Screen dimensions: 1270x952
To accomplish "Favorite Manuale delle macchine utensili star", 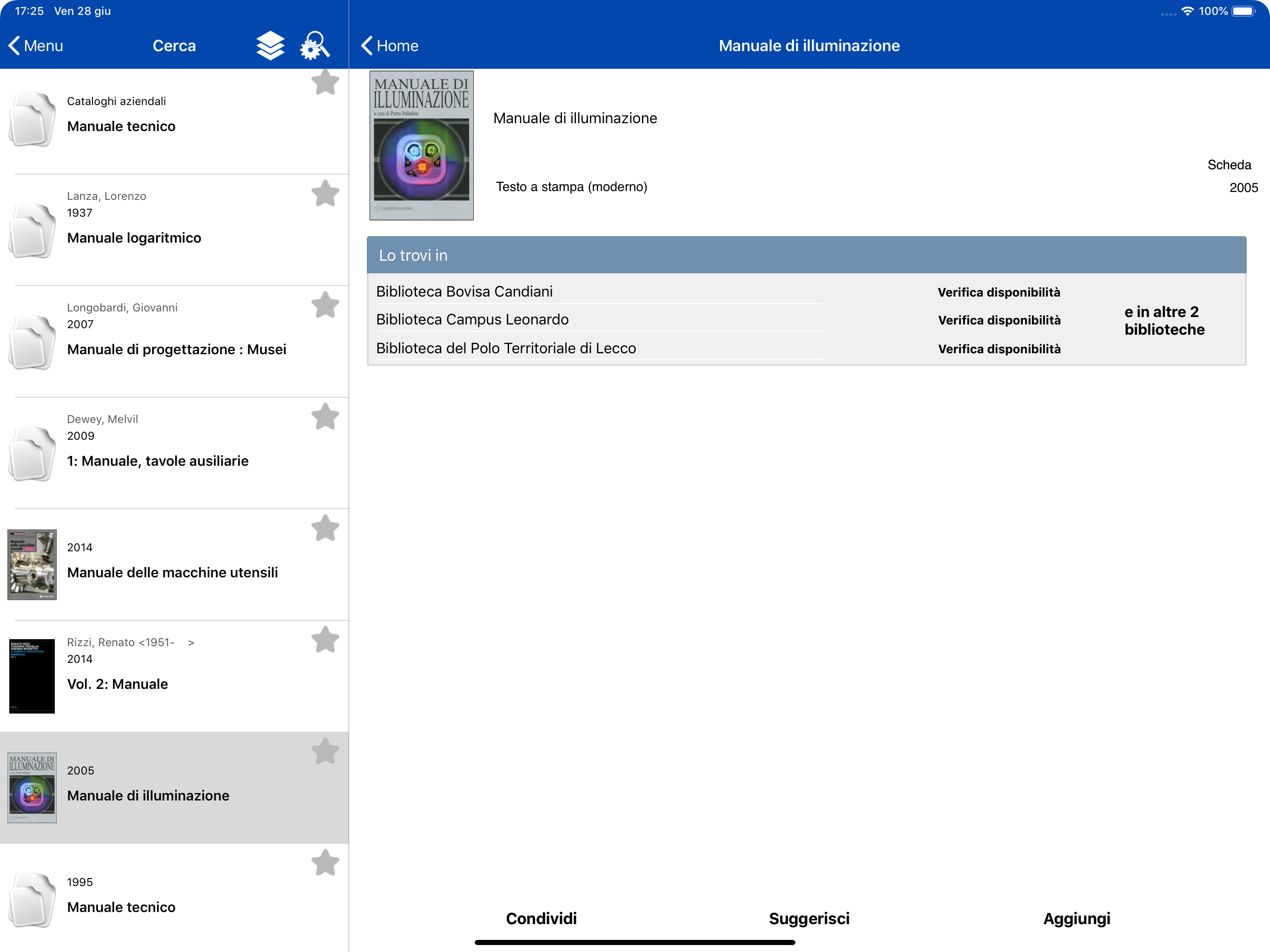I will (x=325, y=528).
